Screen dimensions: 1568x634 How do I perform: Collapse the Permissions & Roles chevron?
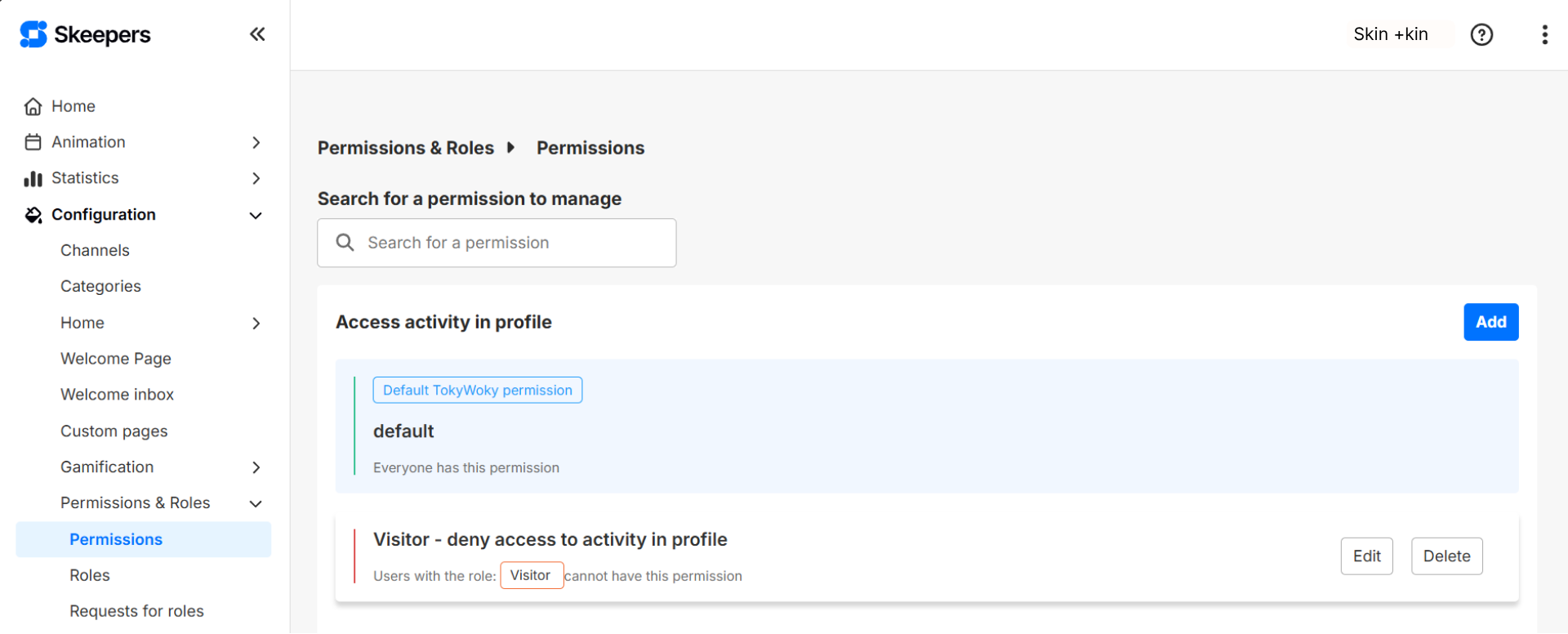point(256,504)
